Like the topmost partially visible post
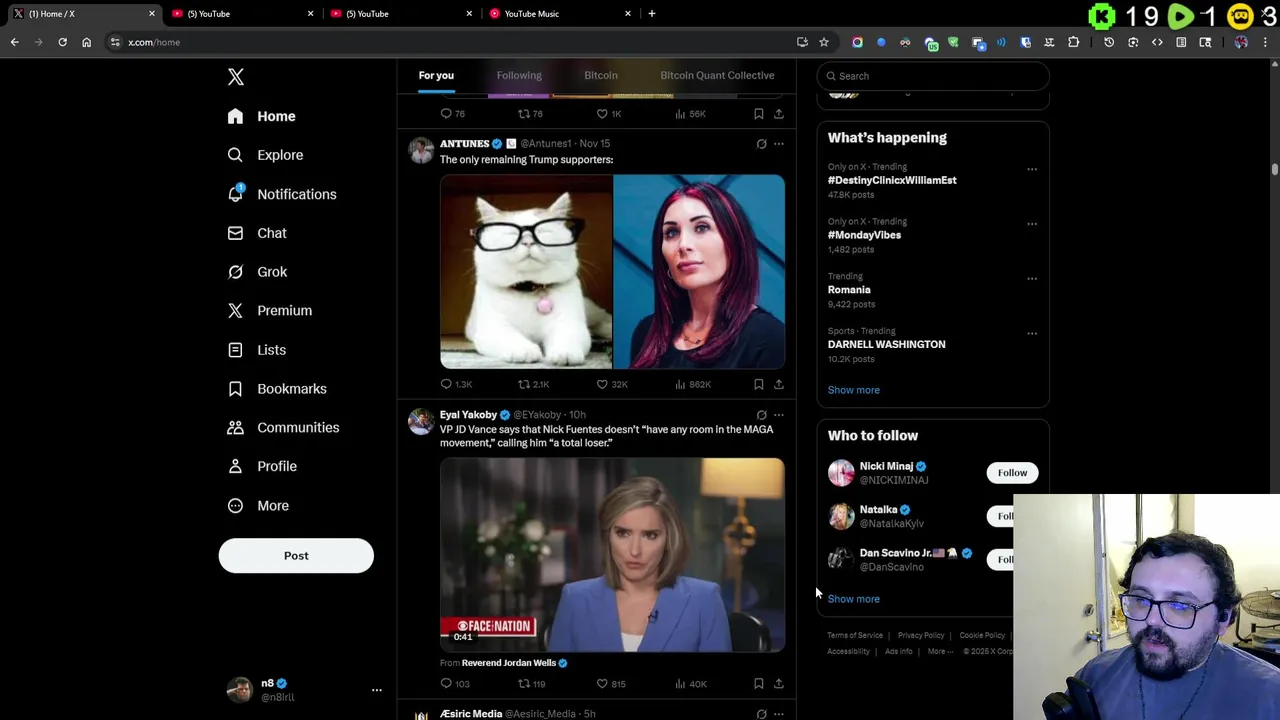Screen dimensions: 1280x720 click(610, 114)
